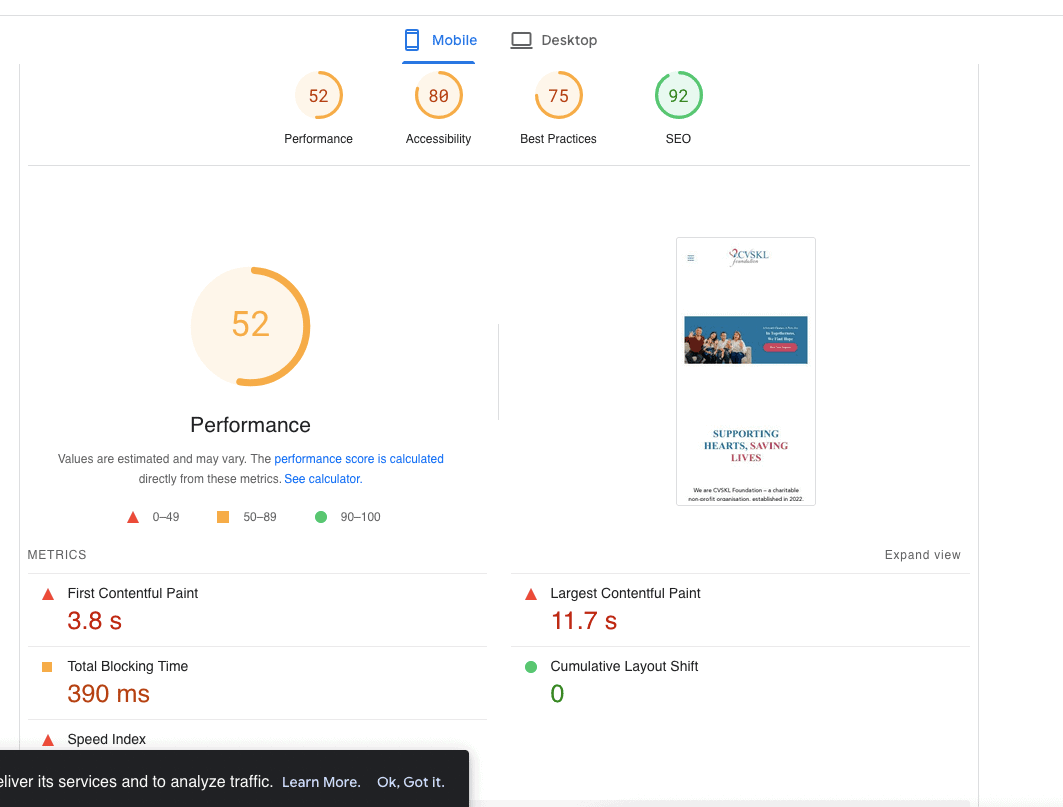The image size is (1063, 807).
Task: Switch to the Mobile tab
Action: [440, 40]
